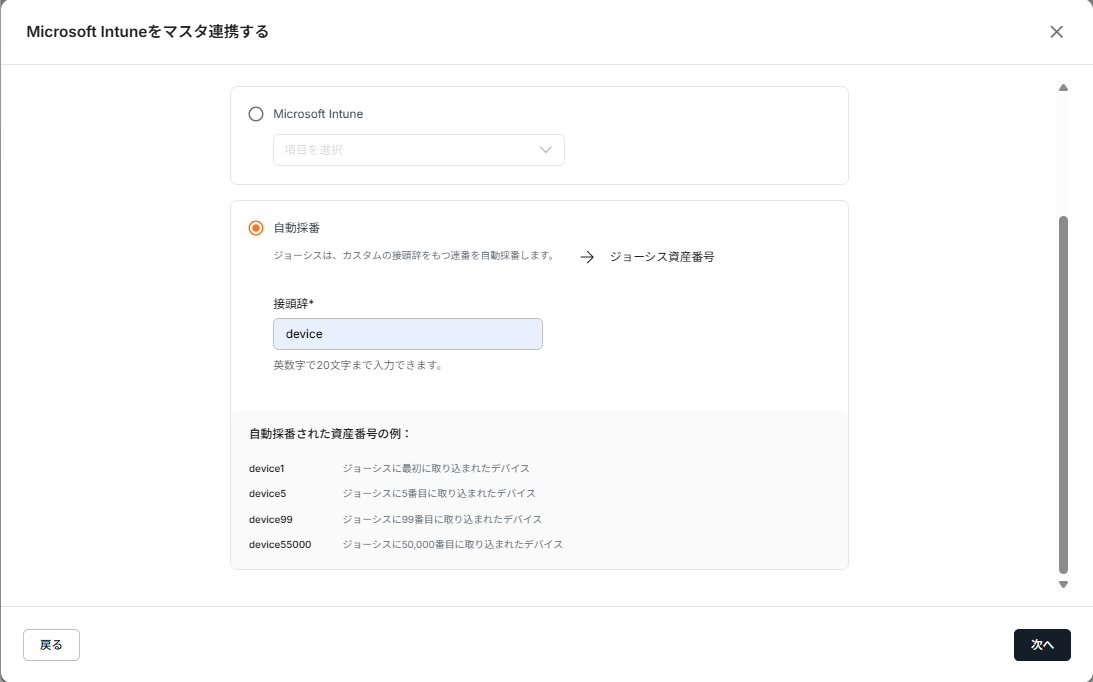Screen dimensions: 1093x682
Task: Click the 'Microsoft Intune' option label text
Action: coord(318,114)
